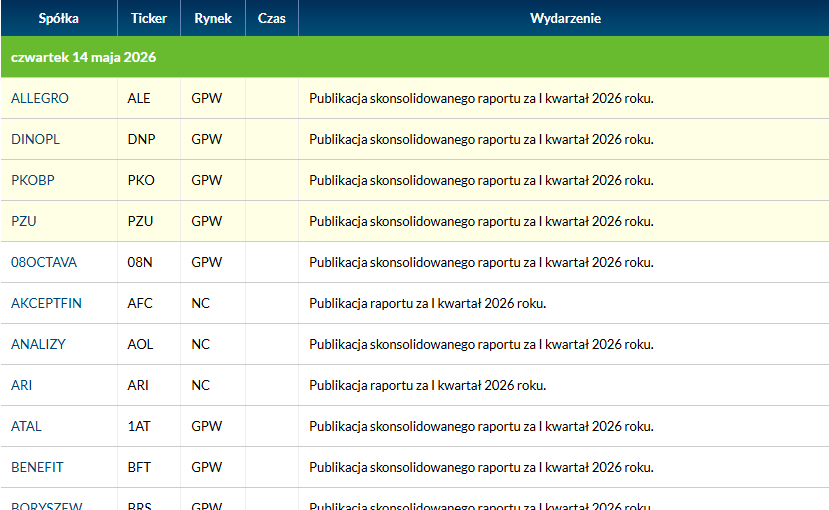
Task: Click the event text in ANALIZY row
Action: [481, 344]
